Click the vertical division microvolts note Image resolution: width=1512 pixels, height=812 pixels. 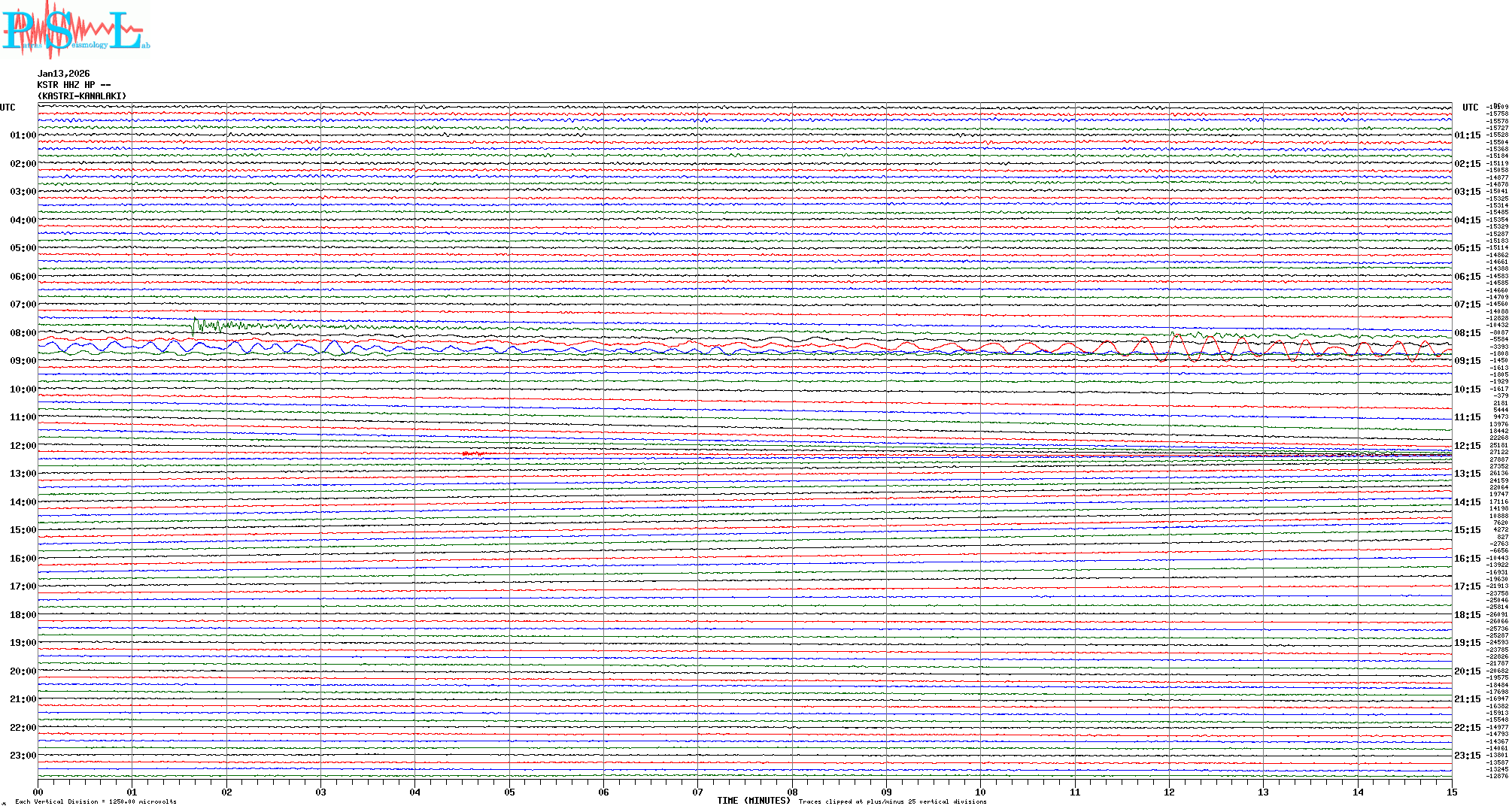point(96,802)
